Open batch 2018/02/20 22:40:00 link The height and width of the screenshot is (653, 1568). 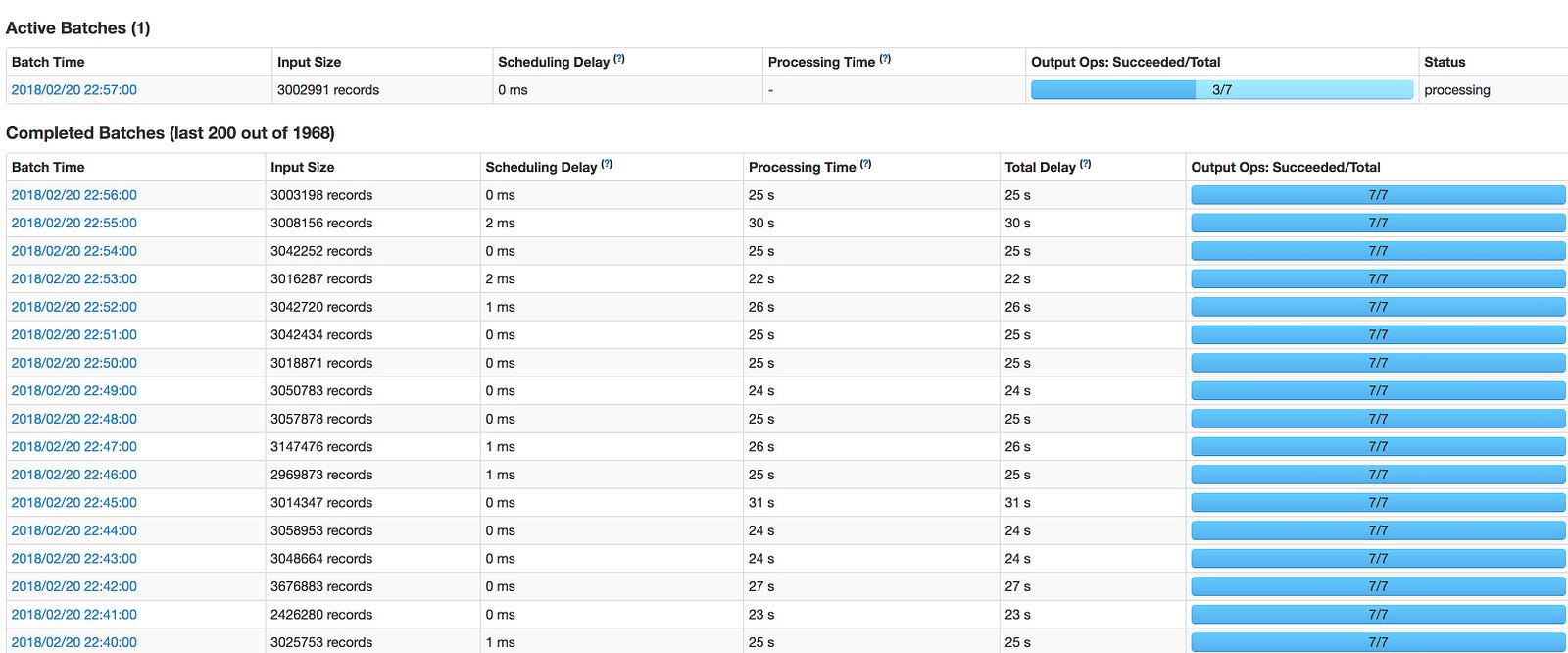74,642
